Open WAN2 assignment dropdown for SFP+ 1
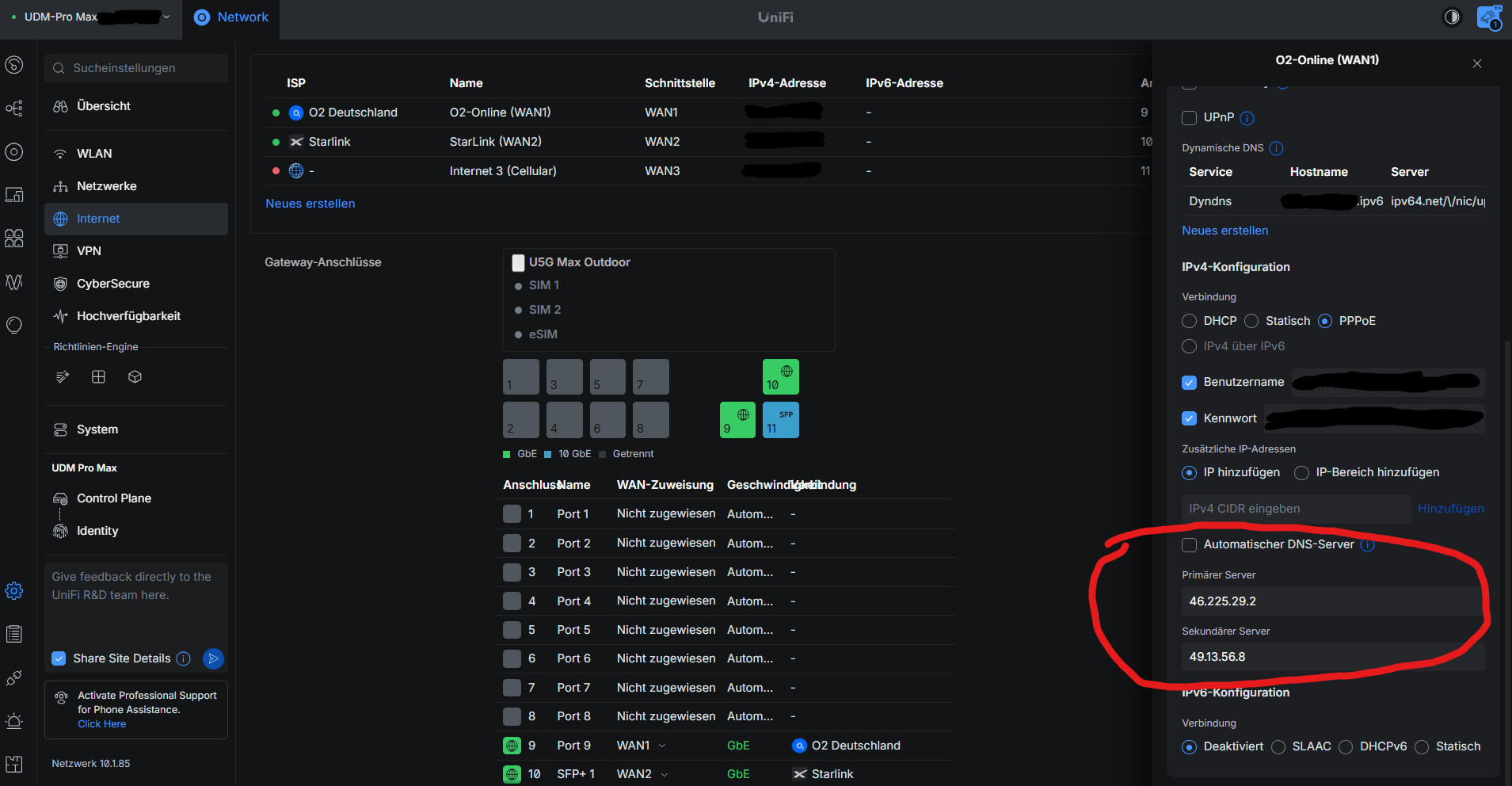 (664, 774)
